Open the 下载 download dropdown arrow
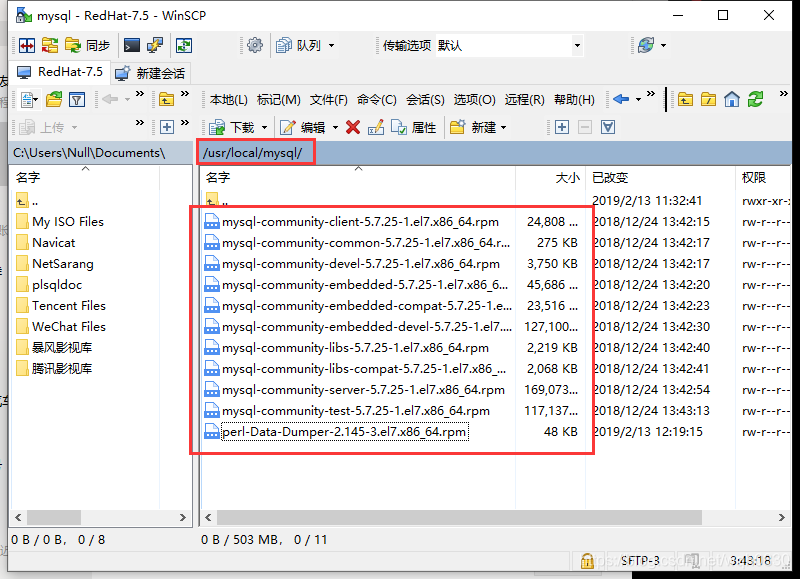800x579 pixels. point(264,128)
